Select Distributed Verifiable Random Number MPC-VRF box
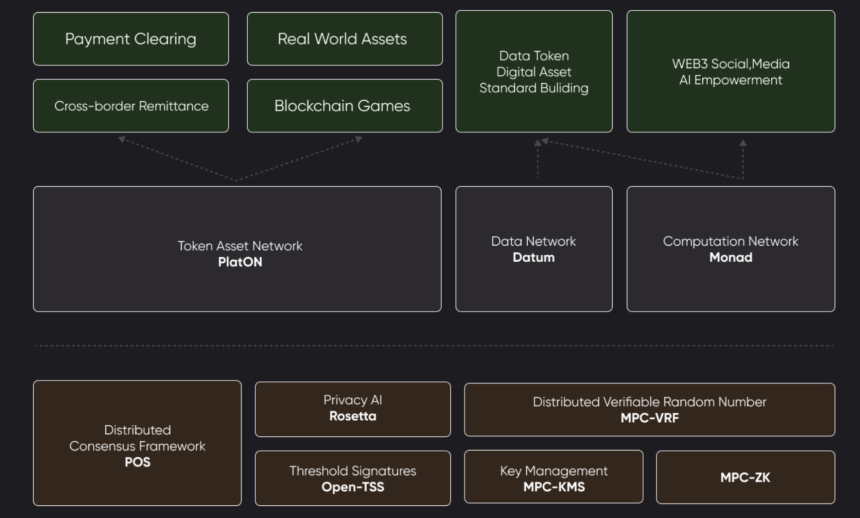The width and height of the screenshot is (860, 518). pos(649,410)
